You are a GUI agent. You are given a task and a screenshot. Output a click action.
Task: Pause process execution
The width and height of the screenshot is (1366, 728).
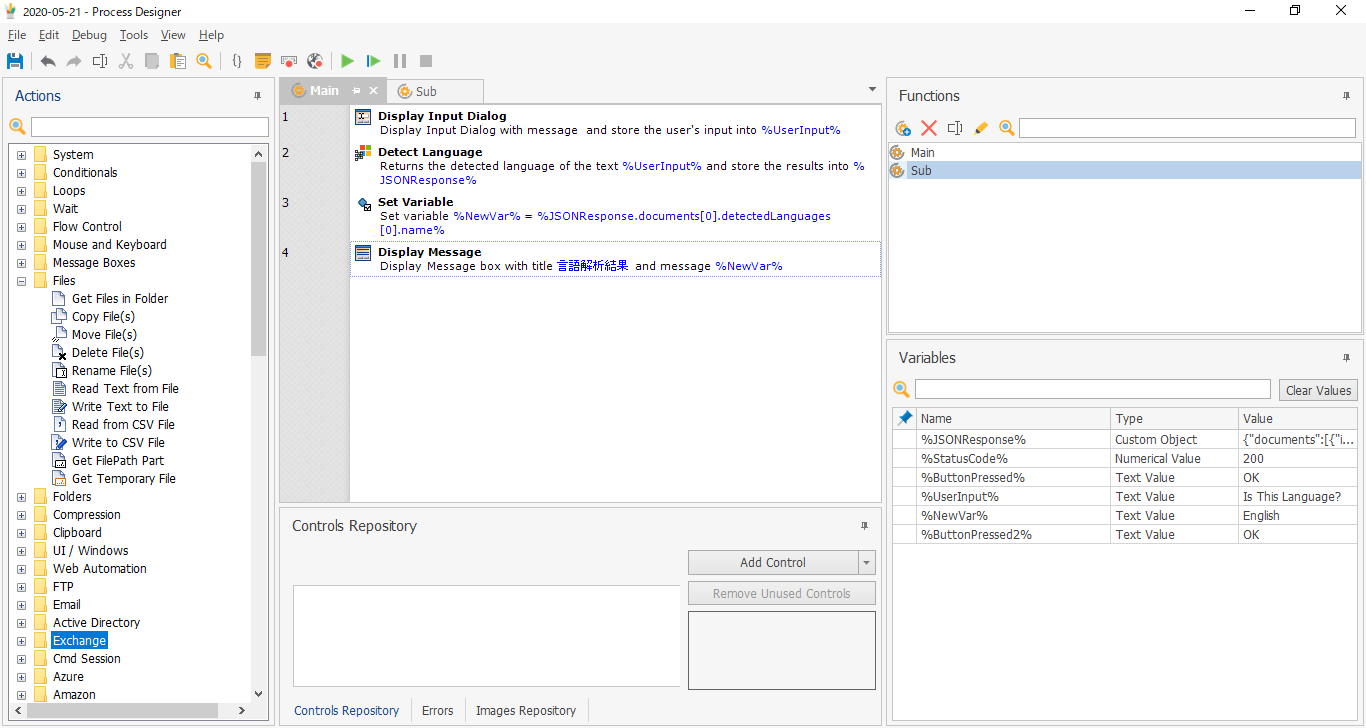click(x=400, y=61)
